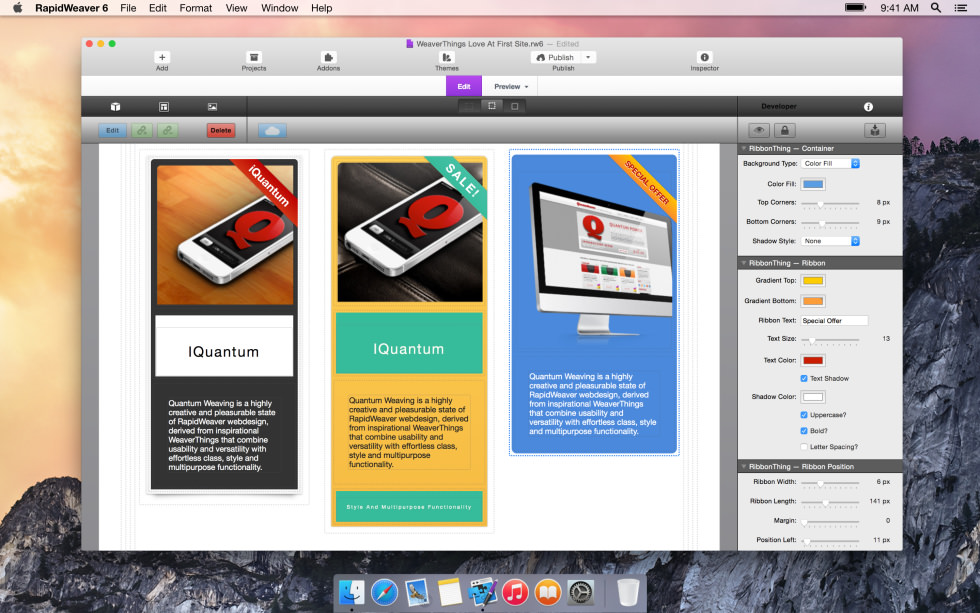Choose the single-square view mode icon
This screenshot has width=980, height=613.
pyautogui.click(x=514, y=106)
